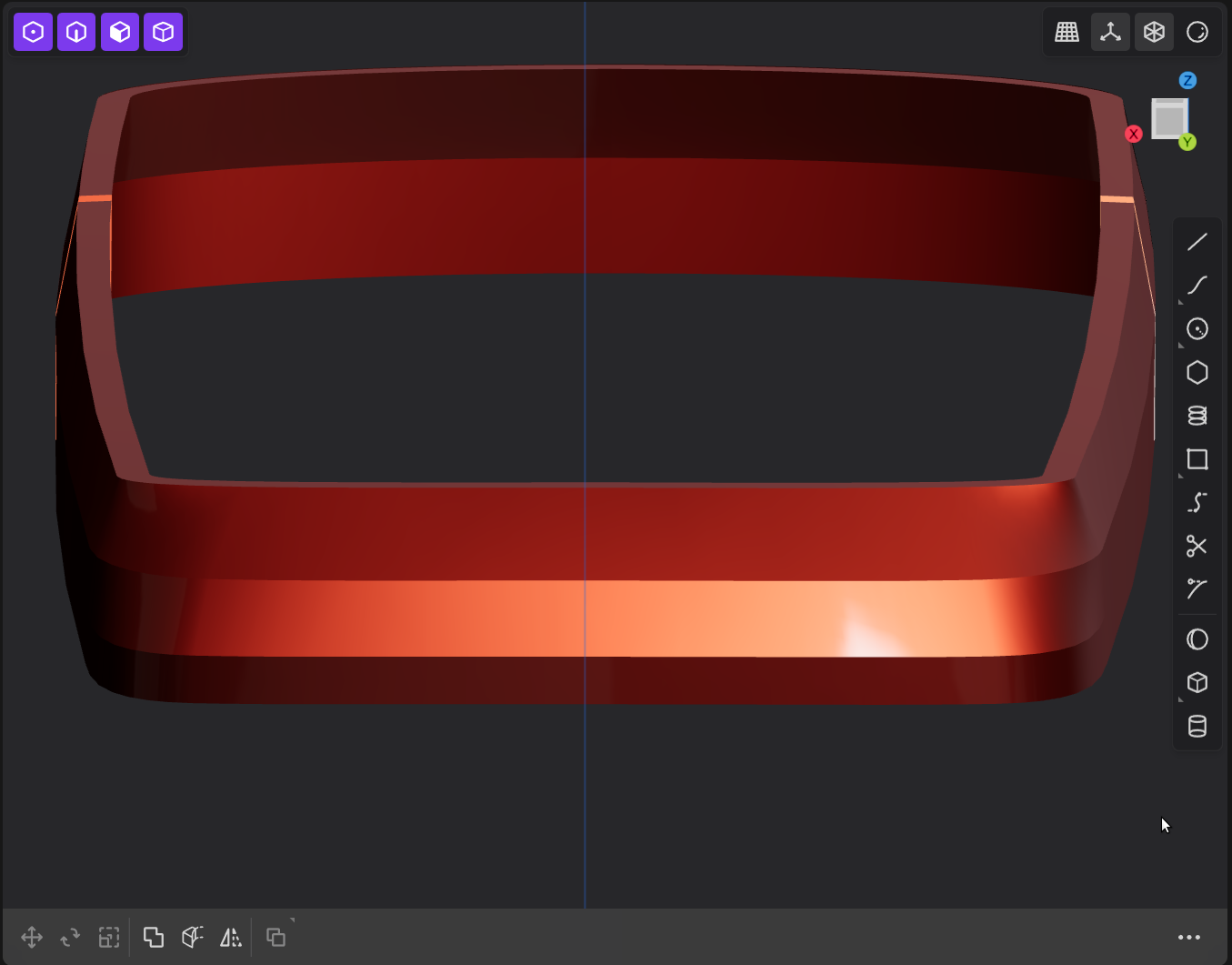Toggle solid selection mode

(164, 33)
